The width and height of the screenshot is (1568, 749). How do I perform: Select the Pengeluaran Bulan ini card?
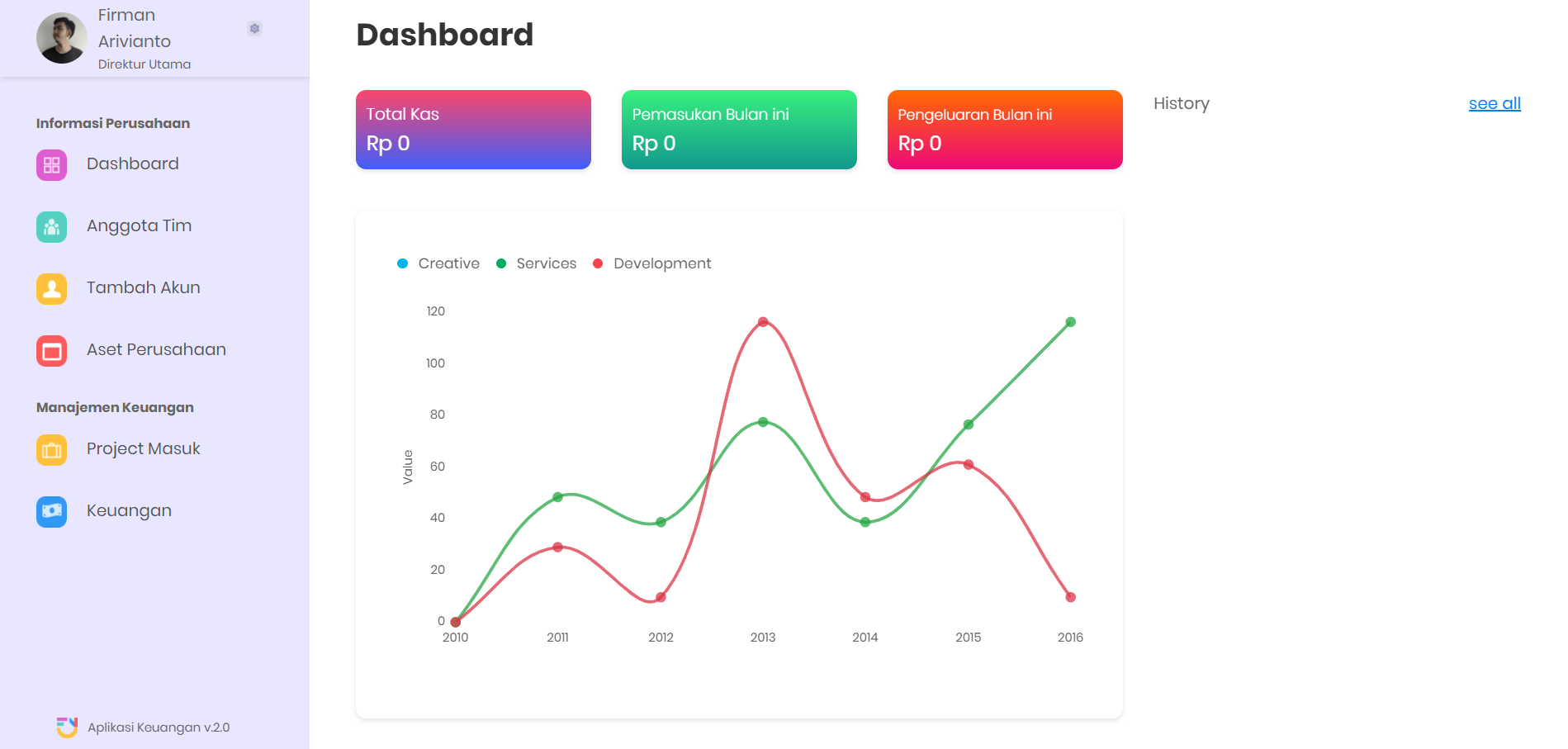point(1004,130)
